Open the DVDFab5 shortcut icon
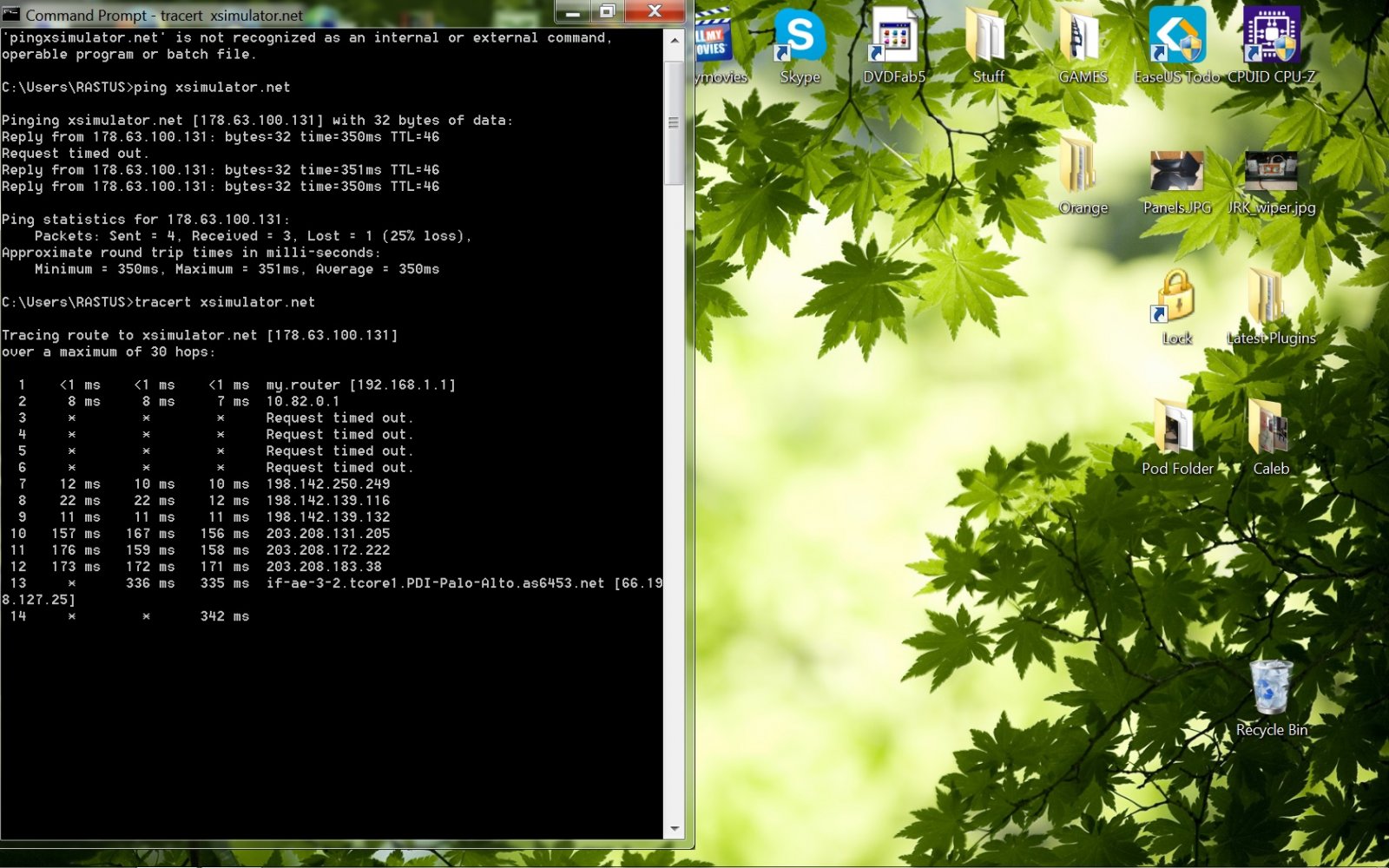The width and height of the screenshot is (1389, 868). coord(893,39)
